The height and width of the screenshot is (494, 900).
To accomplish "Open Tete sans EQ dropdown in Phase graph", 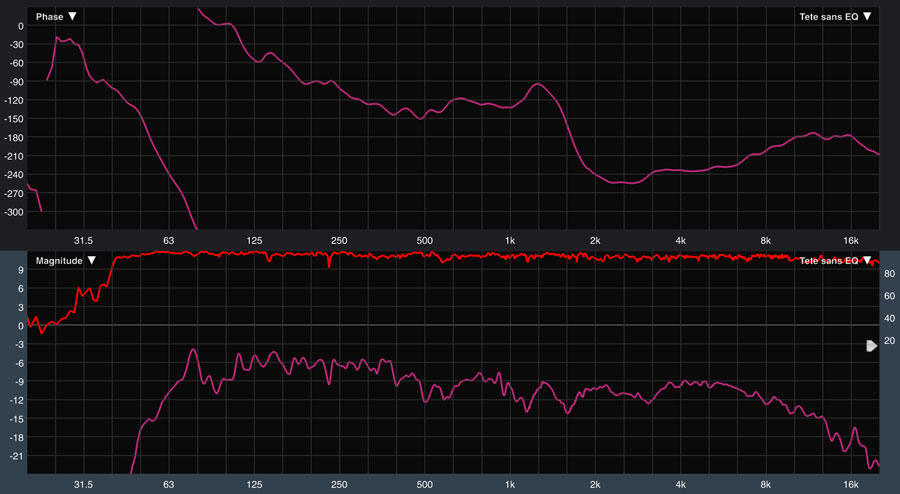I will 835,17.
